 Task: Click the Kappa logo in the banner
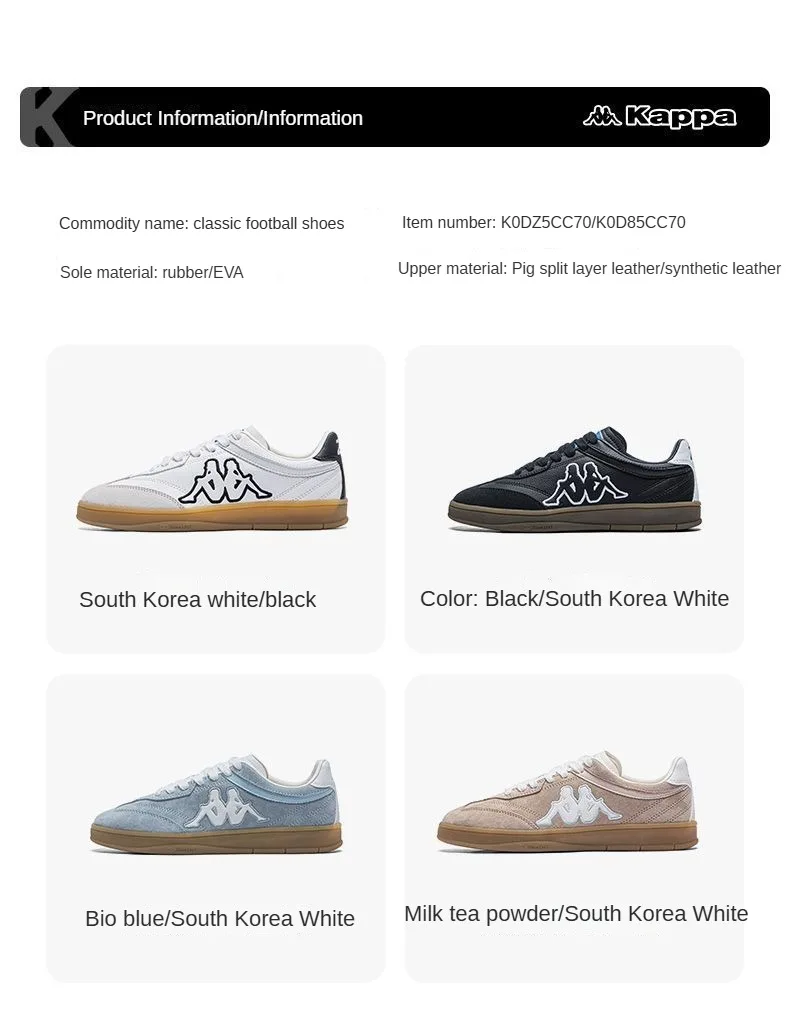click(x=659, y=117)
